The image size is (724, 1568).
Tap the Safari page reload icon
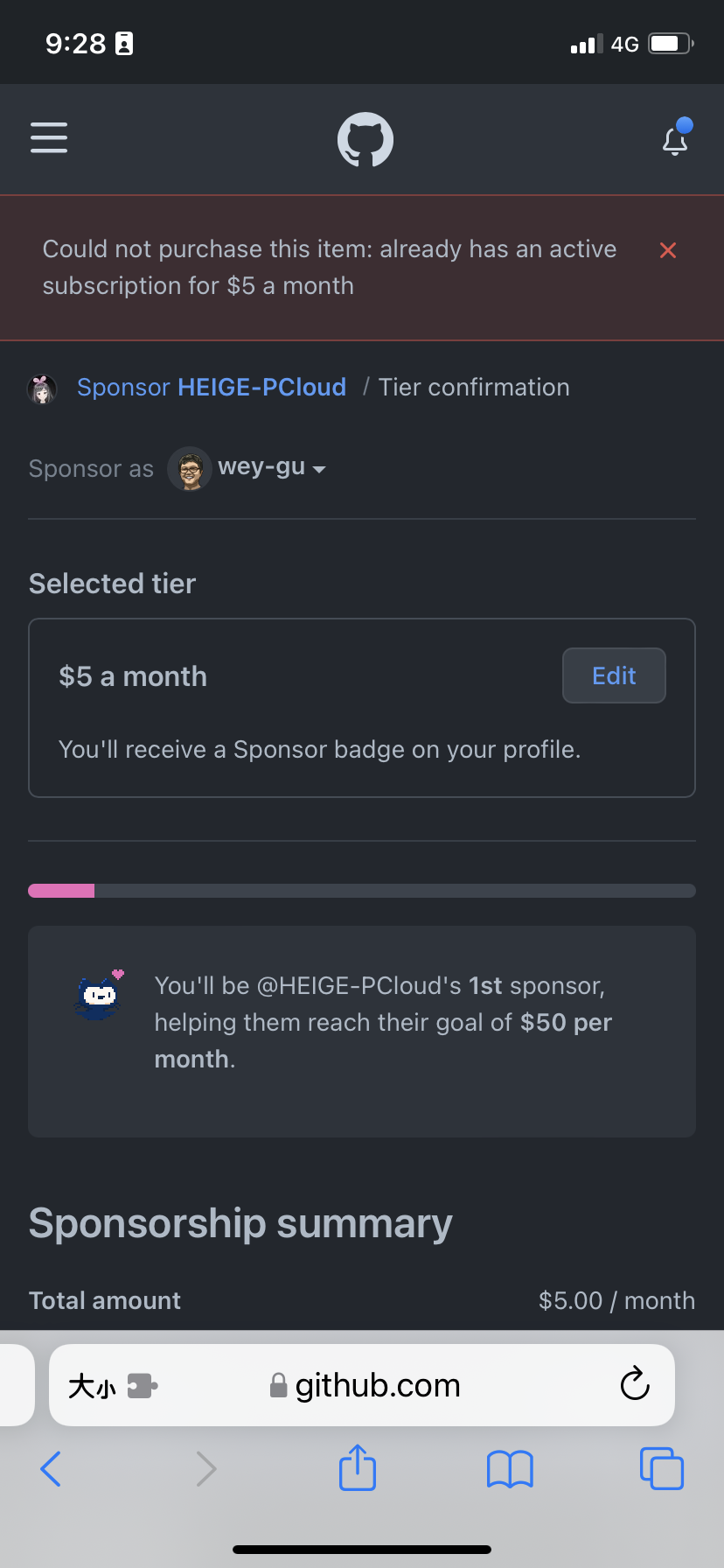(x=635, y=1385)
